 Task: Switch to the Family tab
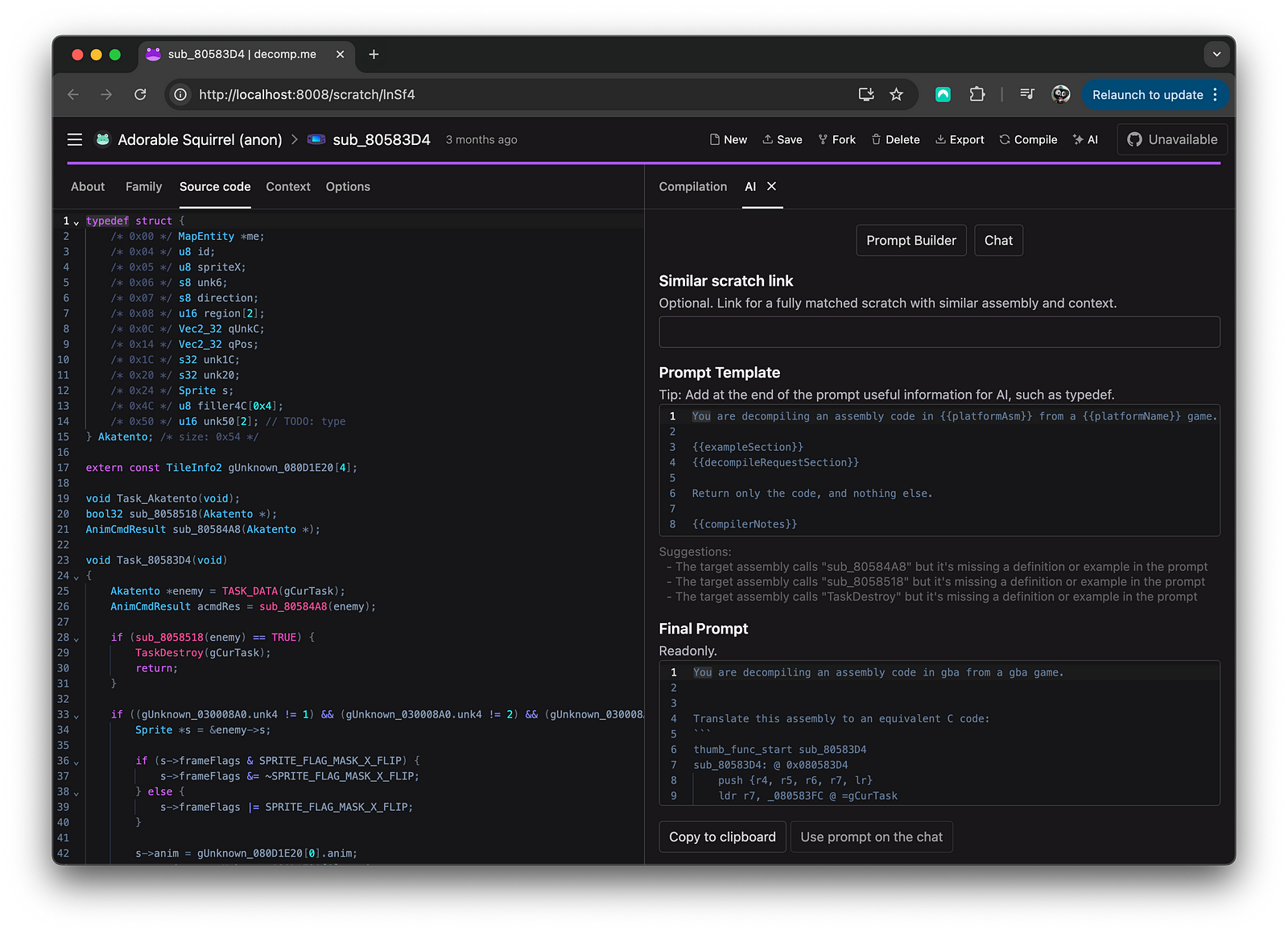[143, 186]
